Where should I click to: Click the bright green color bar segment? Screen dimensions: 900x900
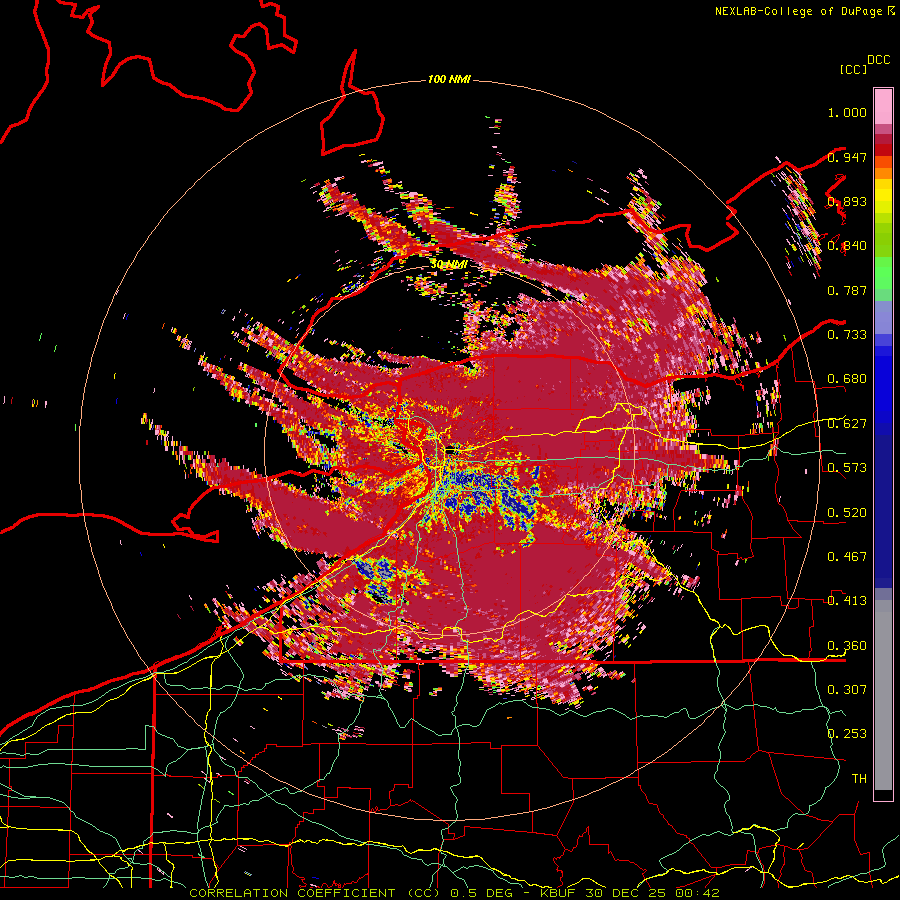click(883, 274)
